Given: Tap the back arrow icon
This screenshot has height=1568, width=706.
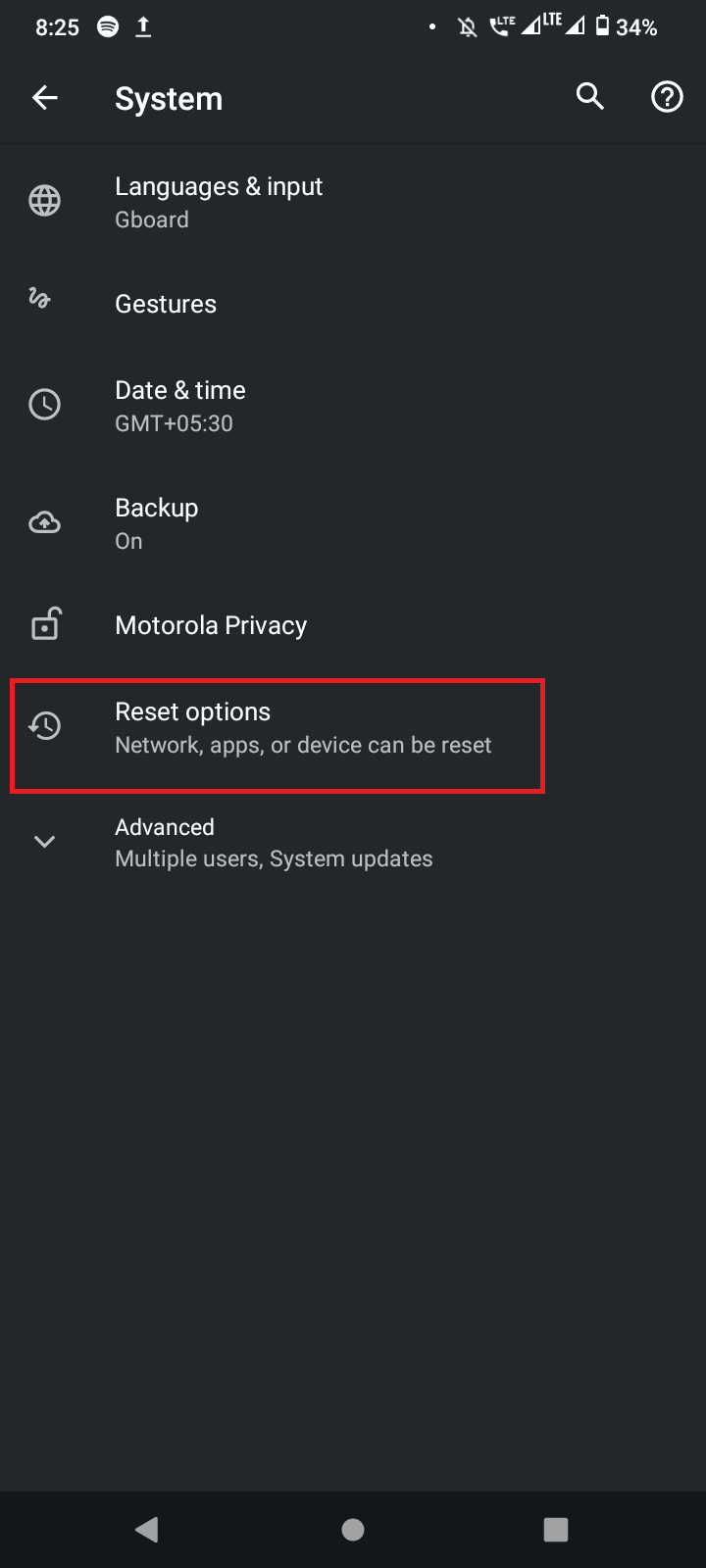Looking at the screenshot, I should [x=45, y=98].
